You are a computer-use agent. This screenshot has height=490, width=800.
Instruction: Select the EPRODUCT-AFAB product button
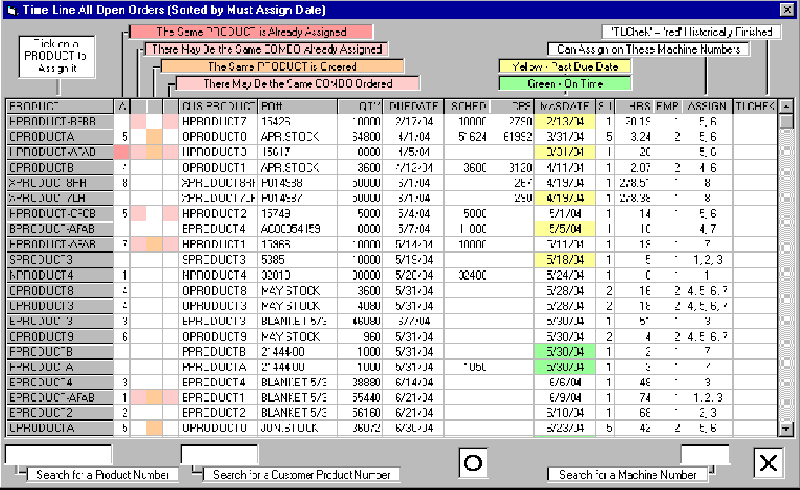60,398
